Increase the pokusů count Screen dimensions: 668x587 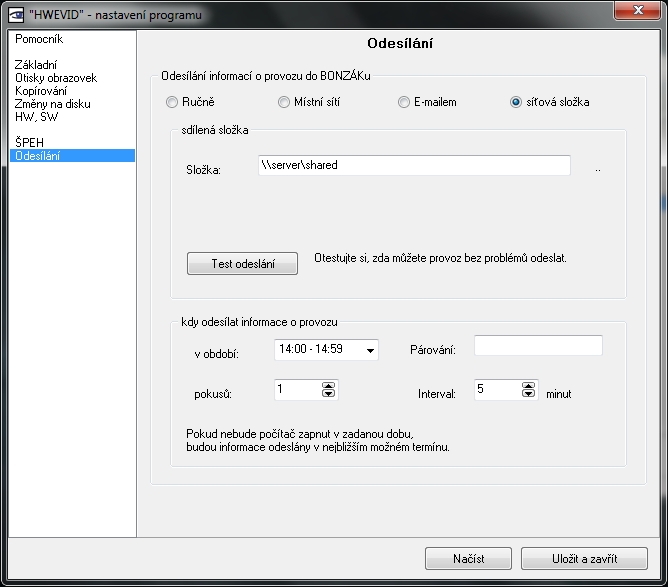[x=328, y=386]
